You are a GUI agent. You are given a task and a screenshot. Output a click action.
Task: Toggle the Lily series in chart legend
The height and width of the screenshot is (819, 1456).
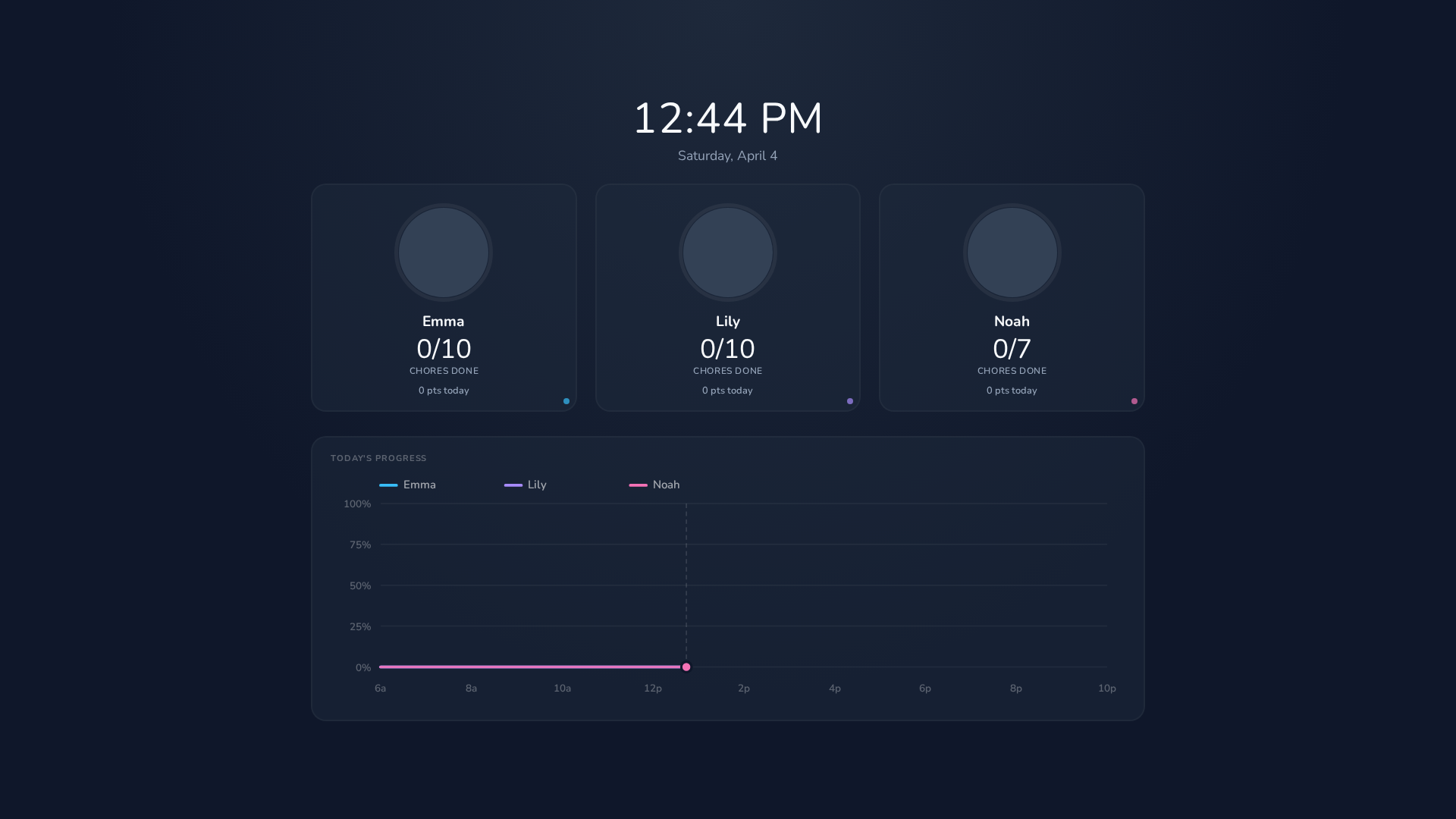[526, 485]
